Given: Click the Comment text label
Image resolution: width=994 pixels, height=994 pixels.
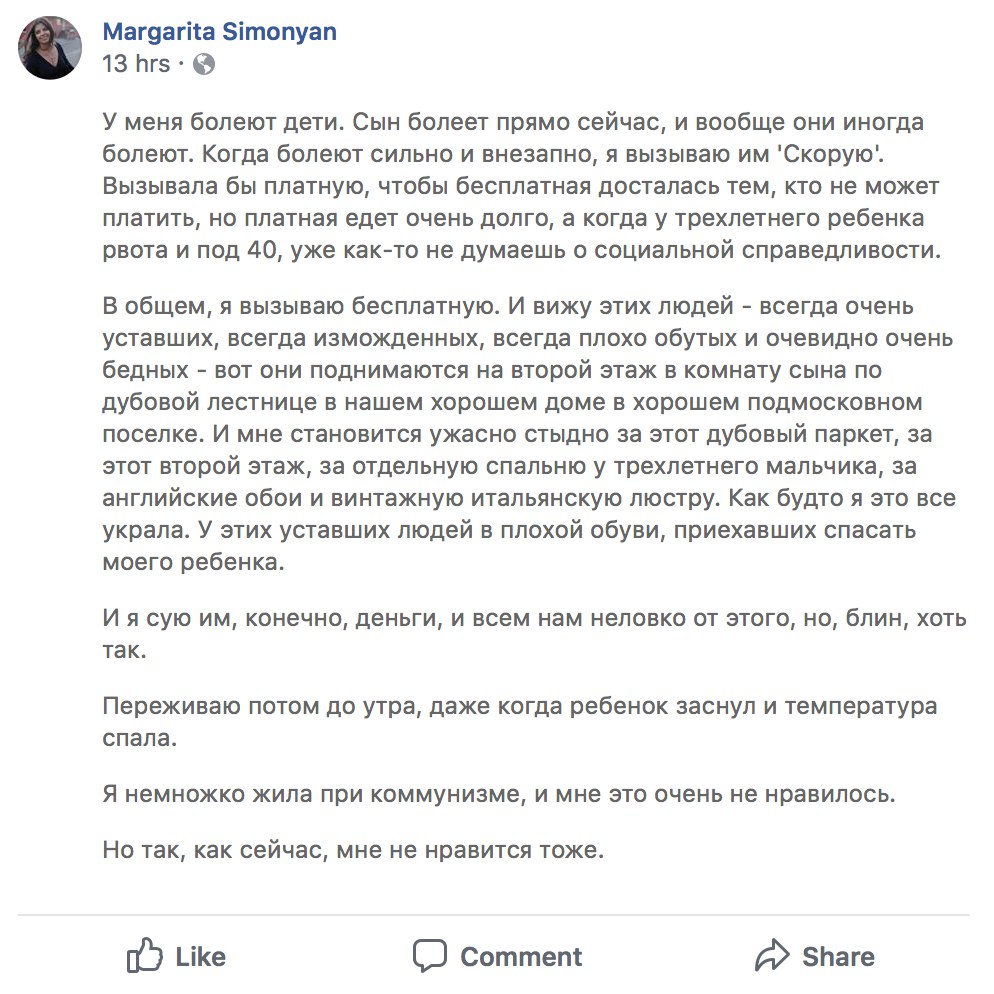Looking at the screenshot, I should point(521,957).
